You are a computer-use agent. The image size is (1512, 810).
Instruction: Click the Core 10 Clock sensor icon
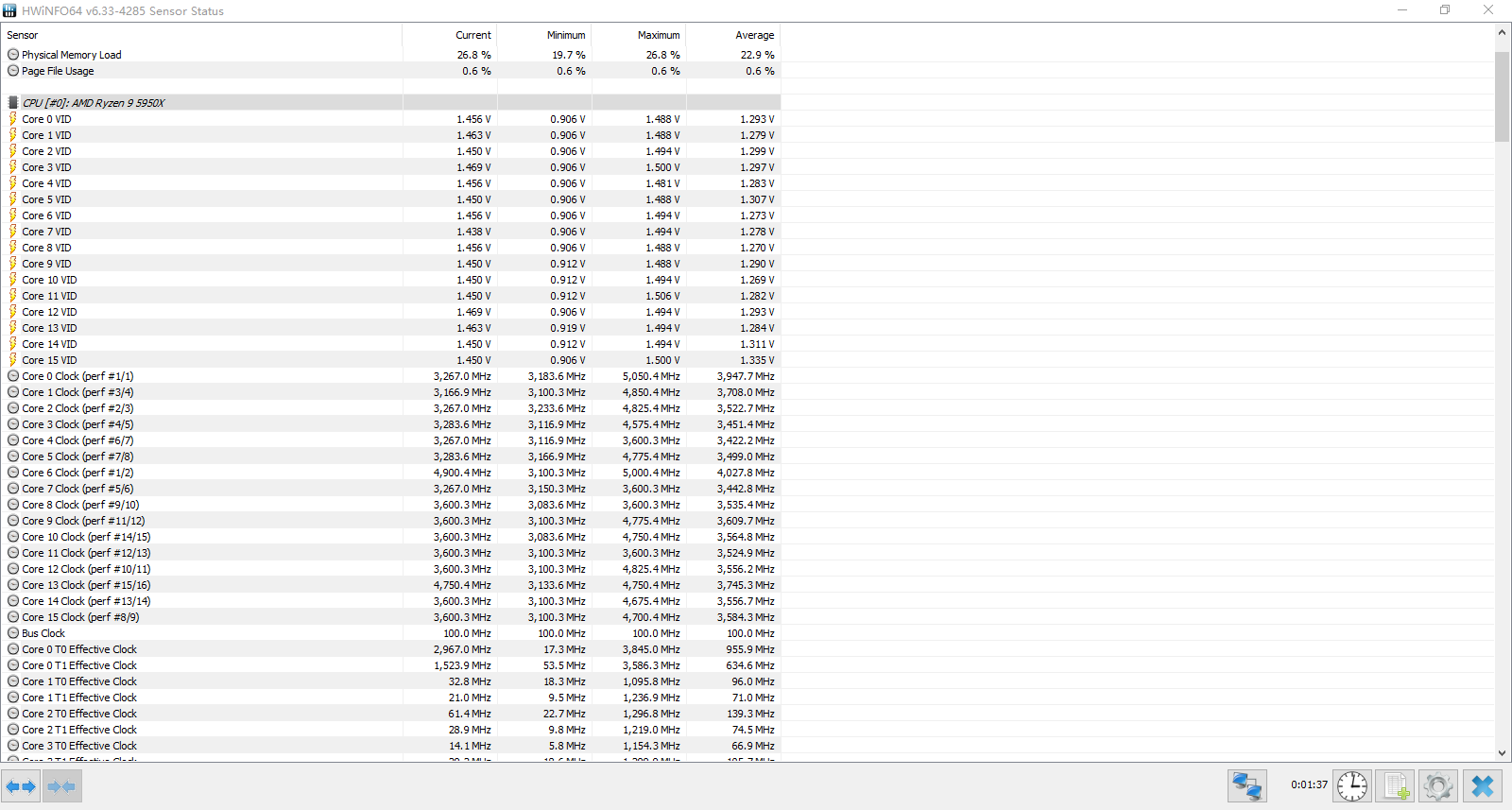click(13, 536)
